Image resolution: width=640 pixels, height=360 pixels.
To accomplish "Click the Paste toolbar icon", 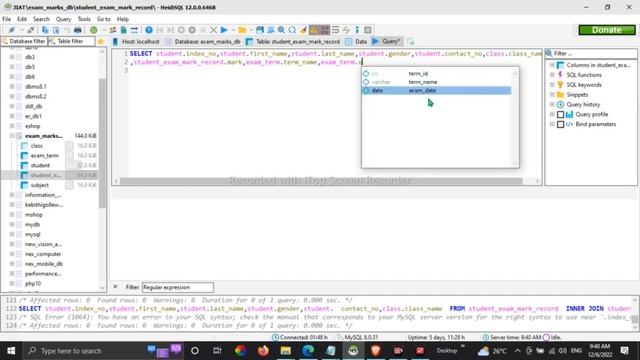I will coord(56,30).
